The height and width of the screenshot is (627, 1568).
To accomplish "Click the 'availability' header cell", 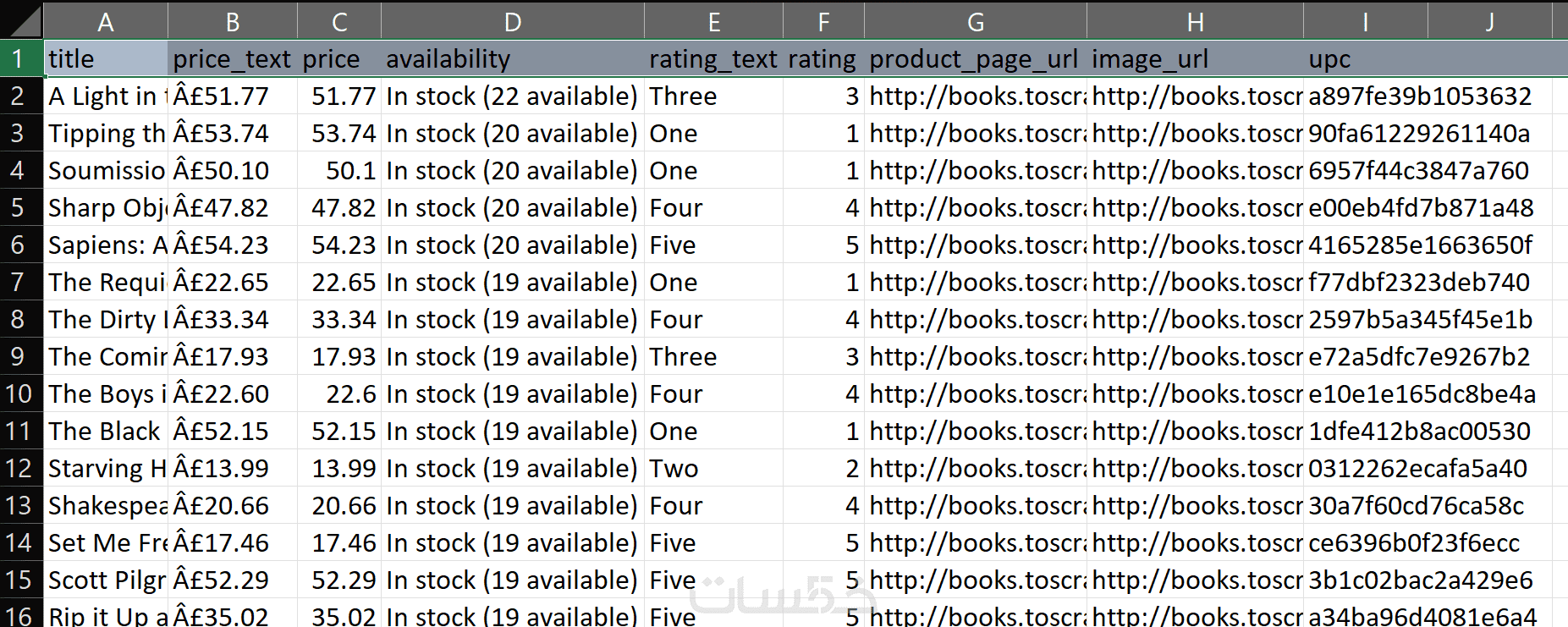I will pos(512,59).
